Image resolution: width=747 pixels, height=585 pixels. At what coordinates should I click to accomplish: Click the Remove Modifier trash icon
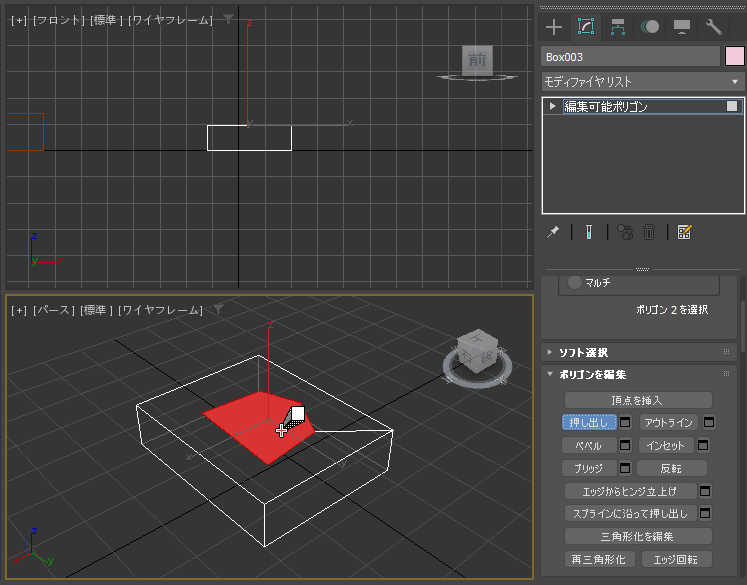[x=649, y=232]
